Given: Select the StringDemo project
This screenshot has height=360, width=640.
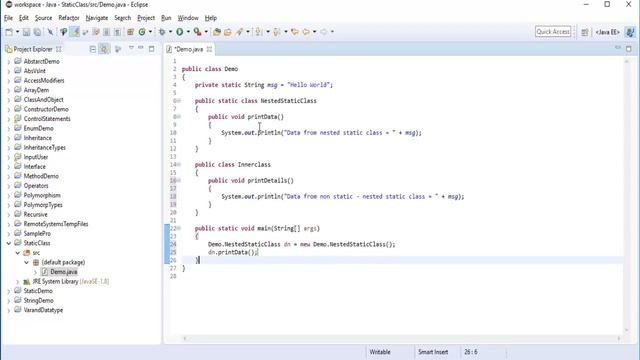Looking at the screenshot, I should coord(38,300).
